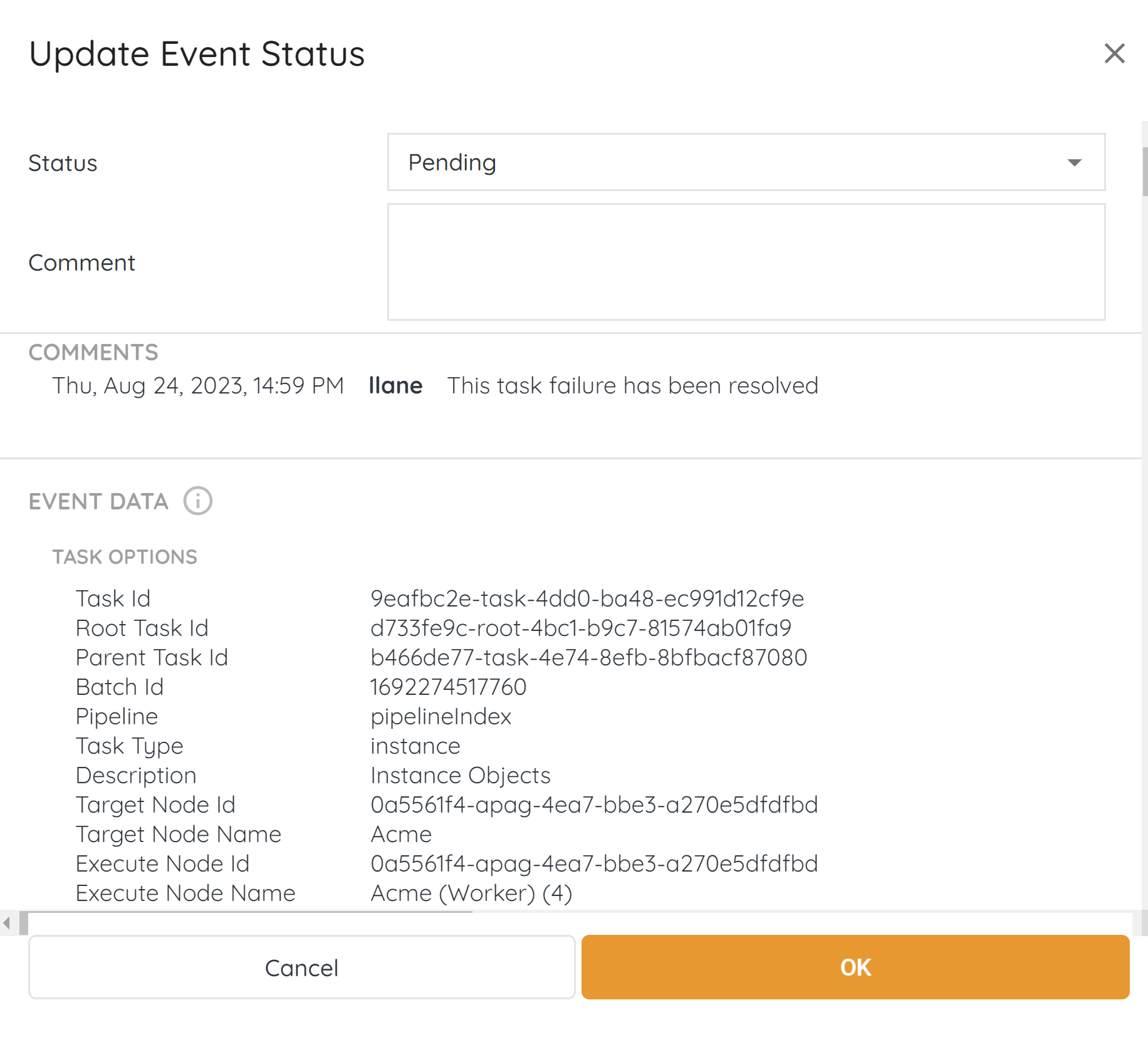Open the Status dropdown showing Pending

click(x=746, y=162)
